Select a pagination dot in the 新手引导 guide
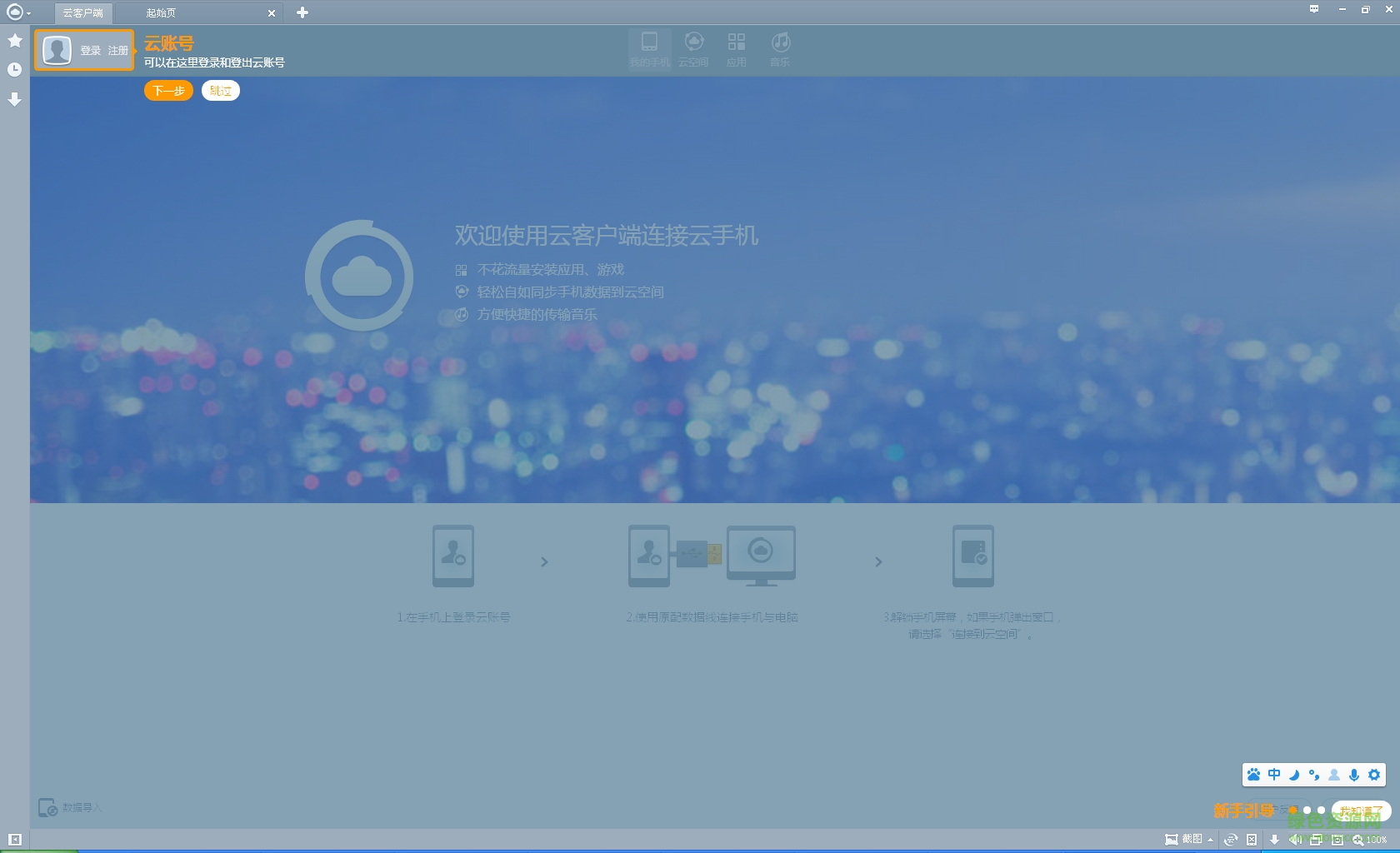 1308,809
